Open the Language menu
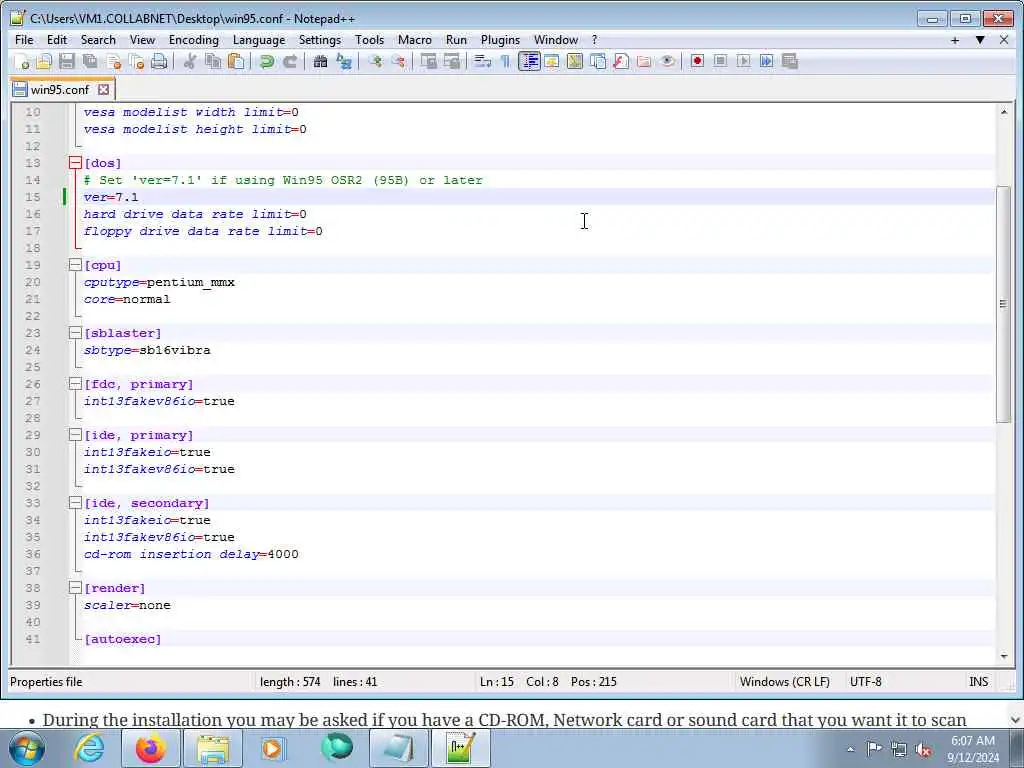1024x768 pixels. [259, 40]
